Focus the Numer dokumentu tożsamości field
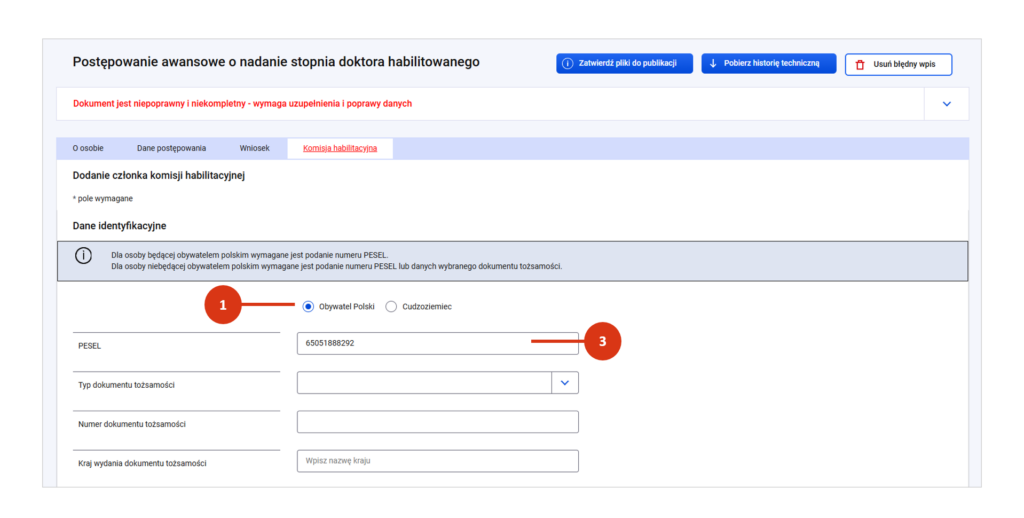 [437, 422]
